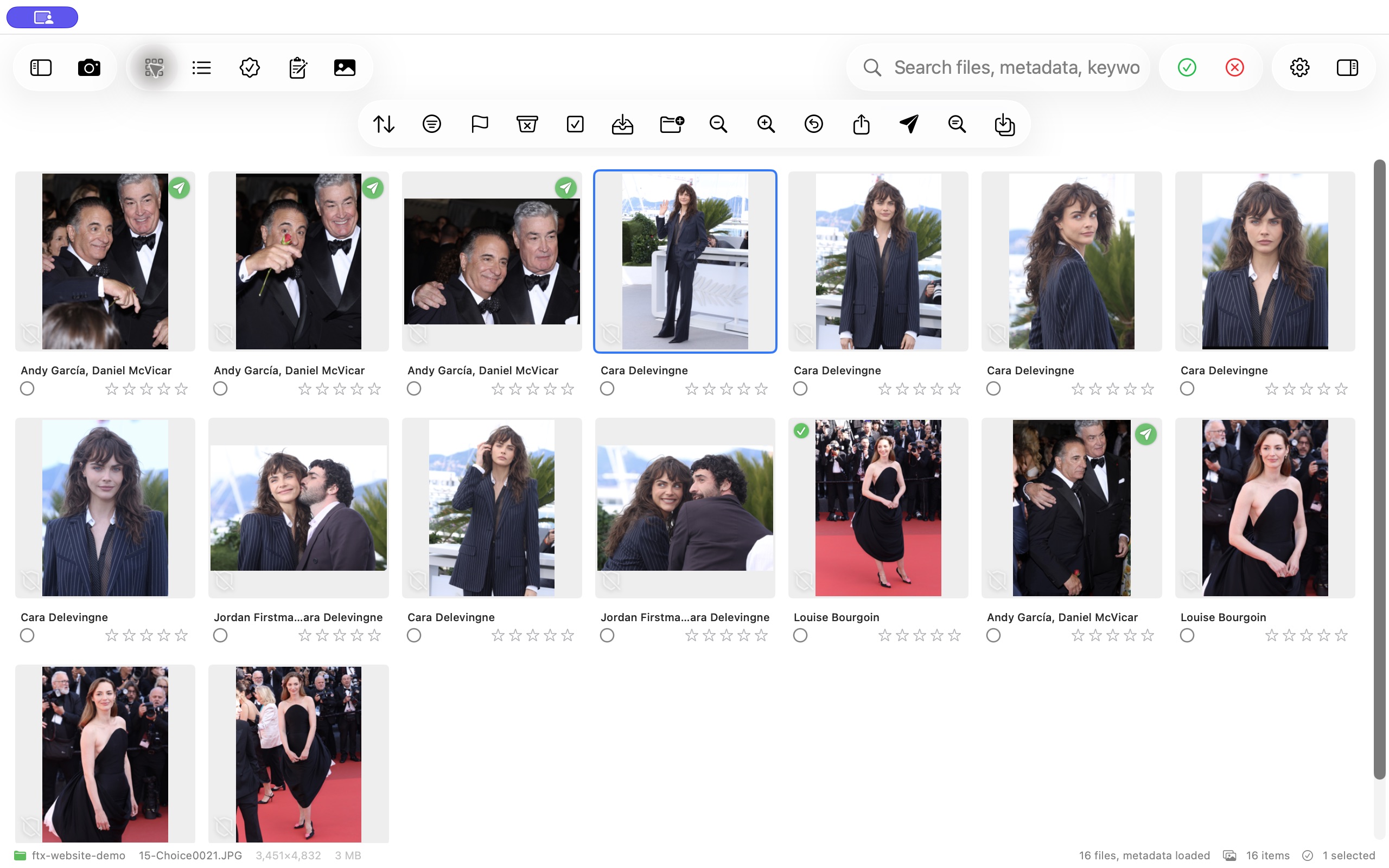Zoom out thumbnails
Screen dimensions: 1389x868
pos(718,124)
